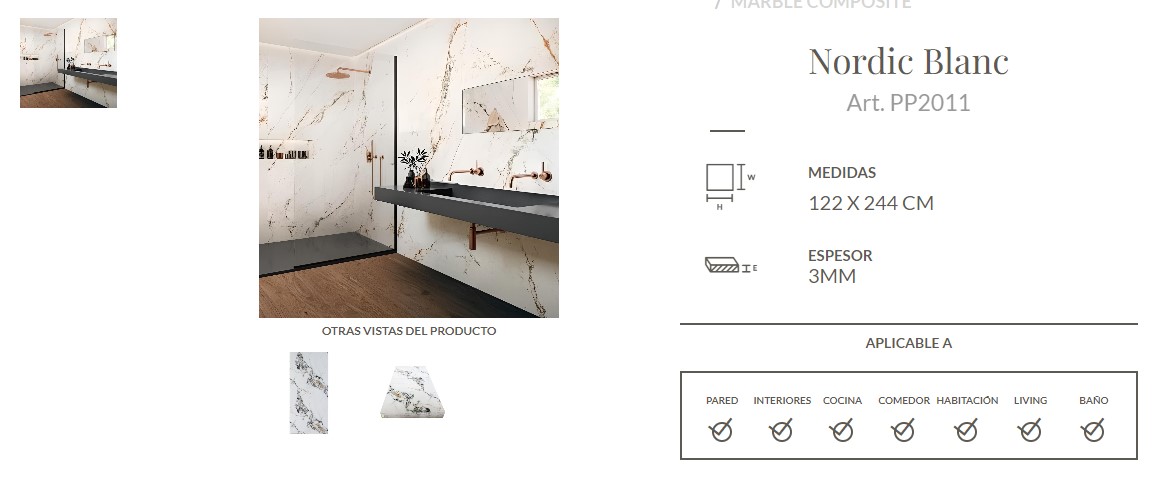Click the Otras Vistas del Producto label
The width and height of the screenshot is (1157, 486).
point(409,331)
